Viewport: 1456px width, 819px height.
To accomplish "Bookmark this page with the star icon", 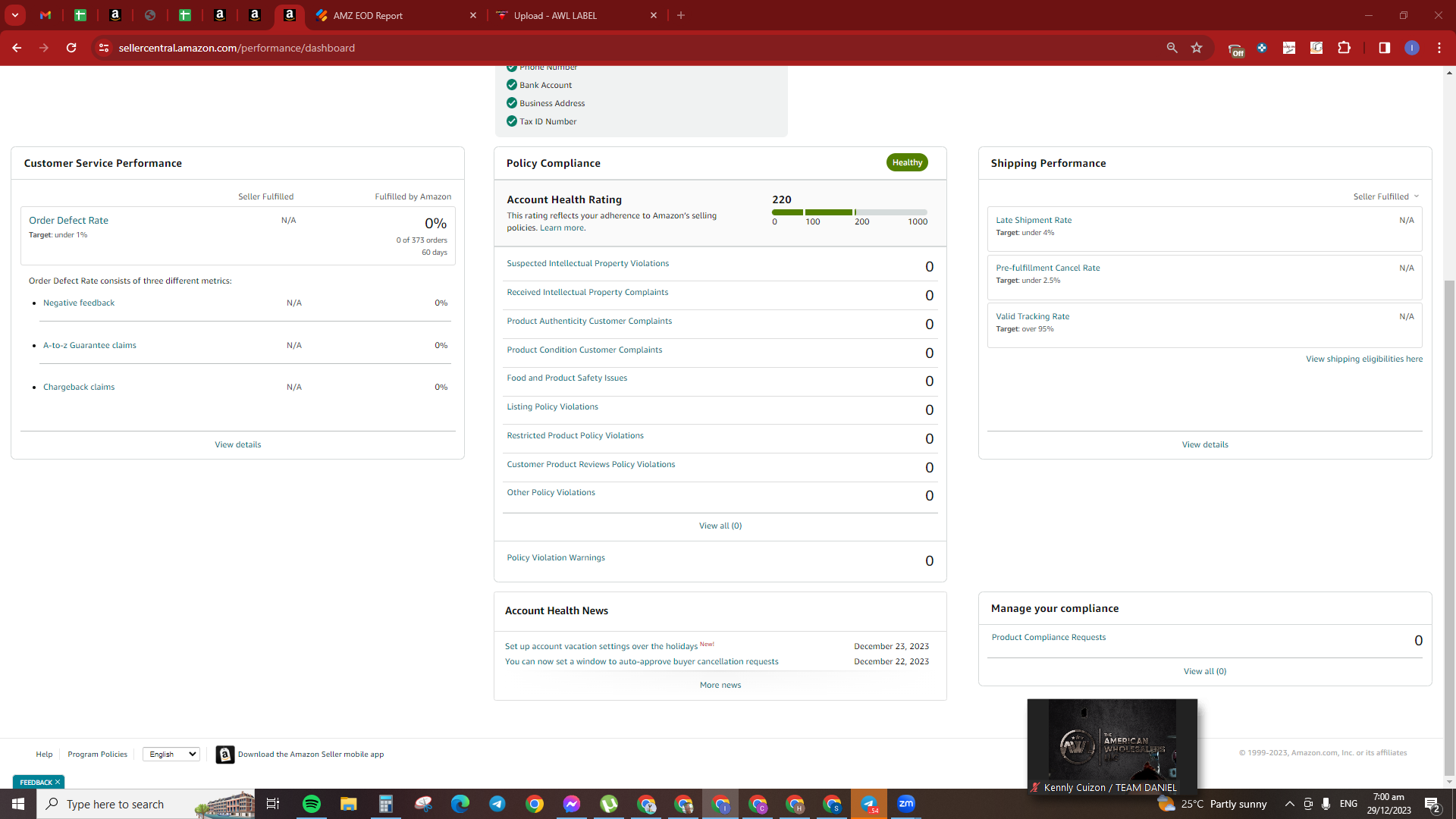I will 1197,48.
